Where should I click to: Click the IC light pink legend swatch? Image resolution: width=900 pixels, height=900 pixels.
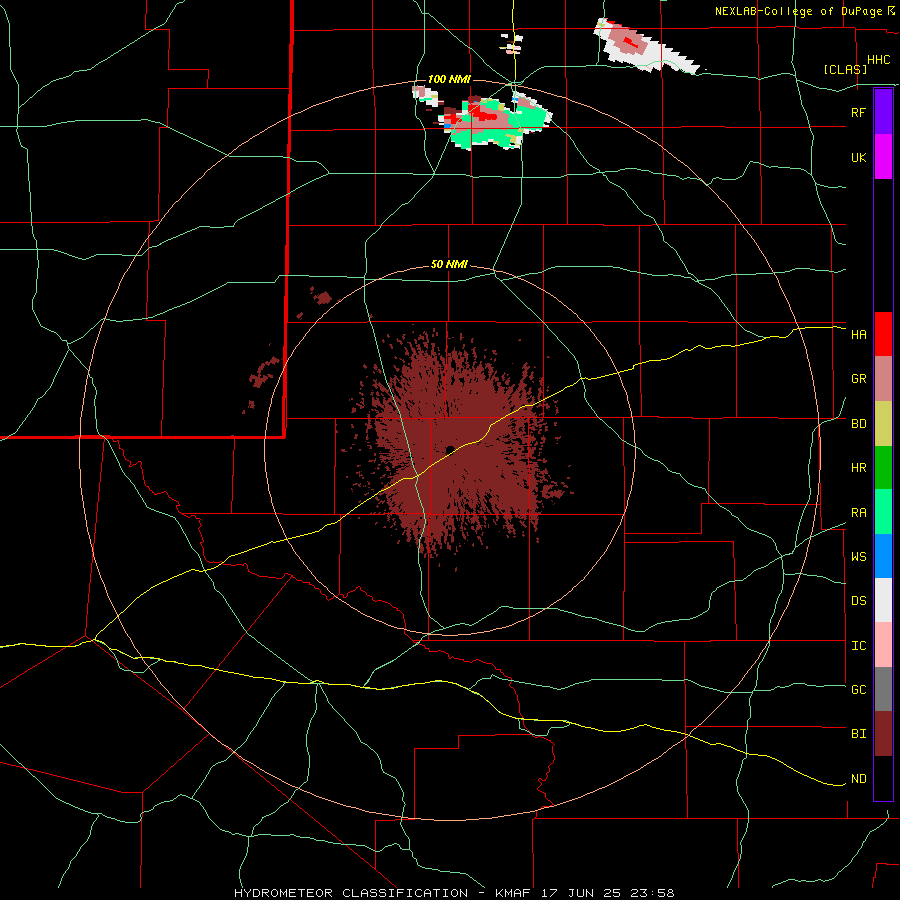click(883, 645)
